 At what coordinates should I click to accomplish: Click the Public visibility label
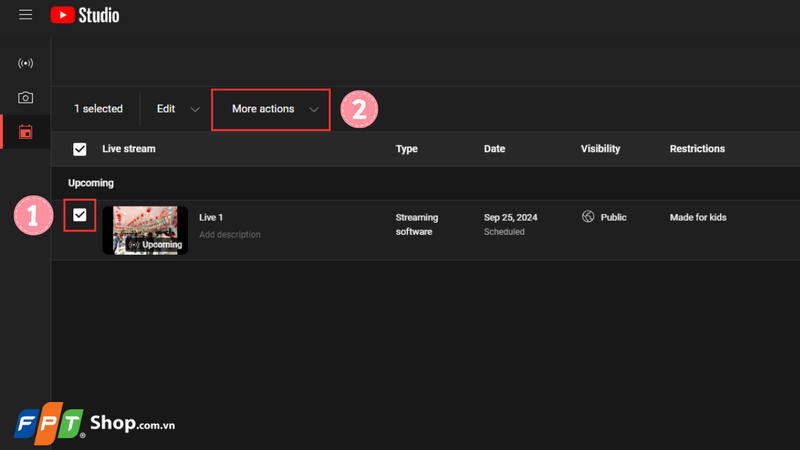[613, 217]
